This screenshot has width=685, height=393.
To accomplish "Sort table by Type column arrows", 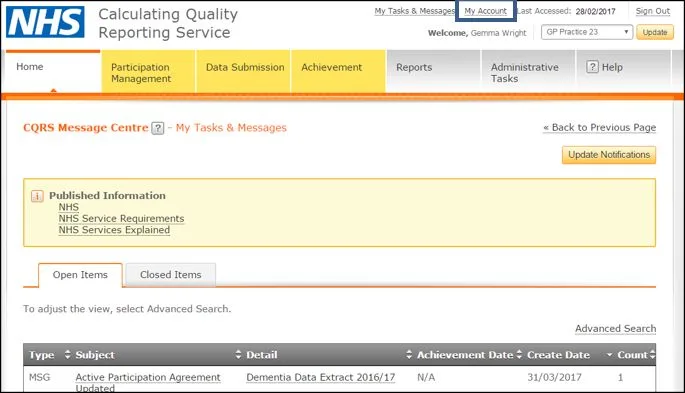I will pyautogui.click(x=67, y=355).
